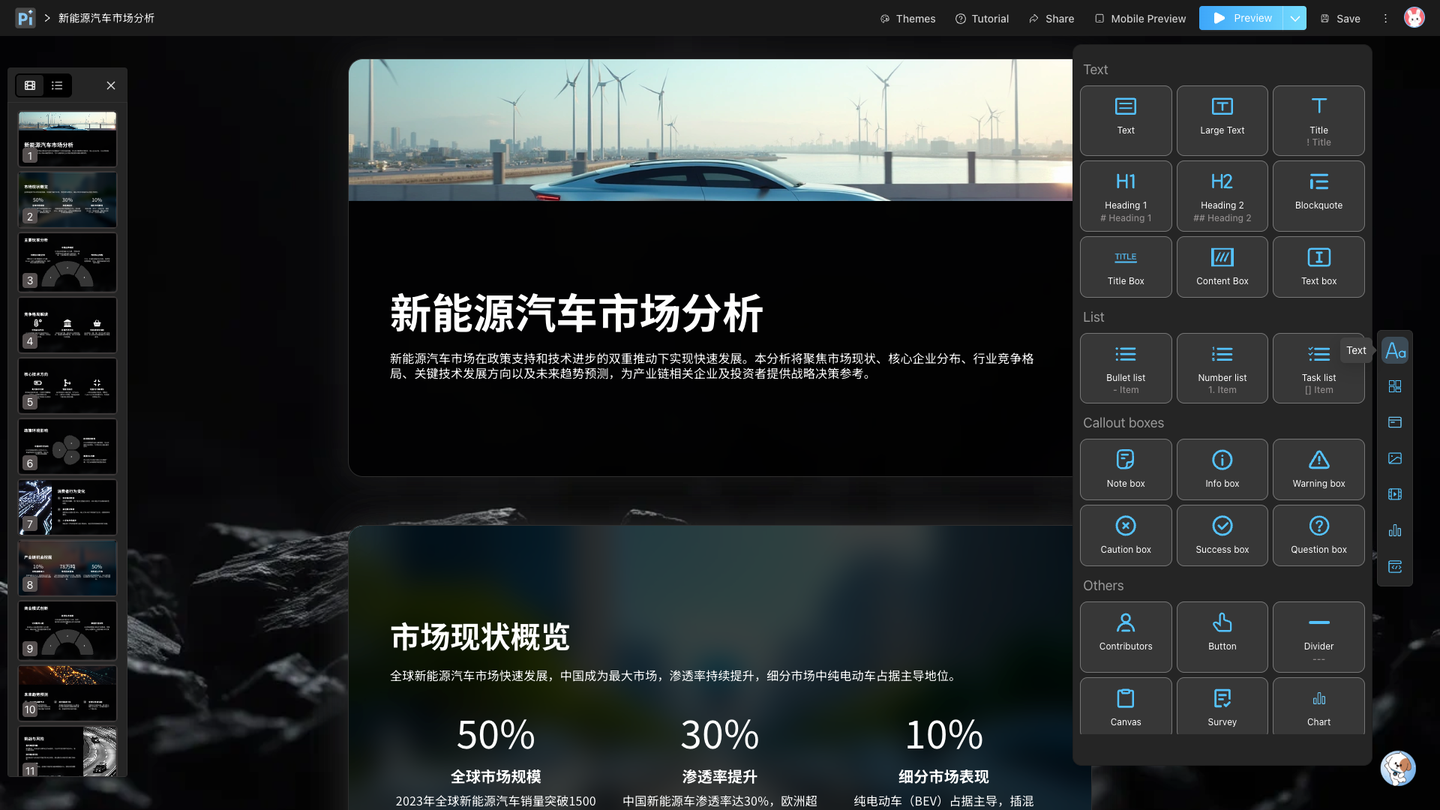Select the layout blocks icon in right toolbar

coord(1395,385)
